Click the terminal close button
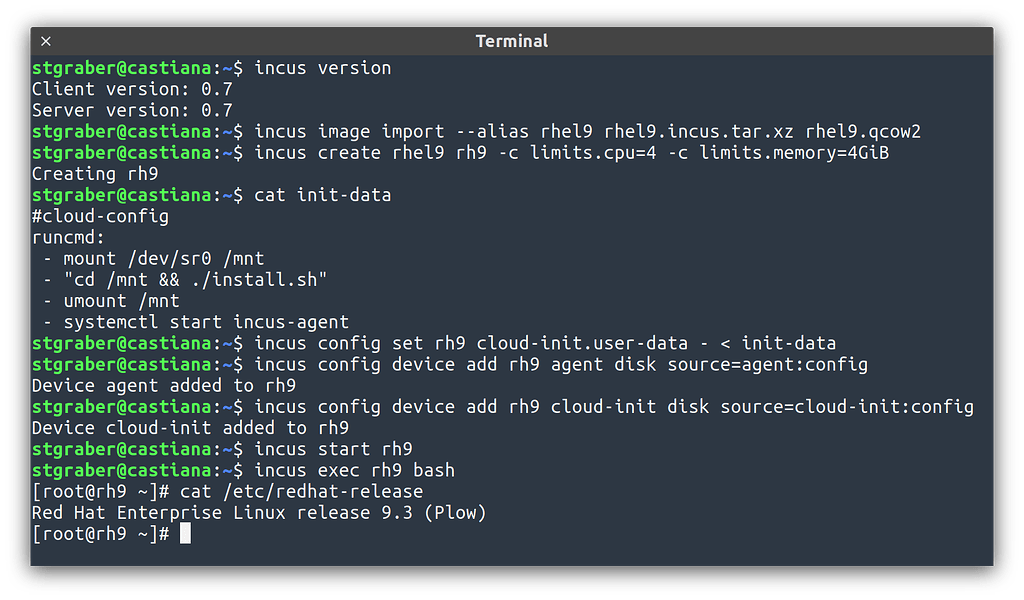This screenshot has width=1024, height=600. tap(46, 41)
